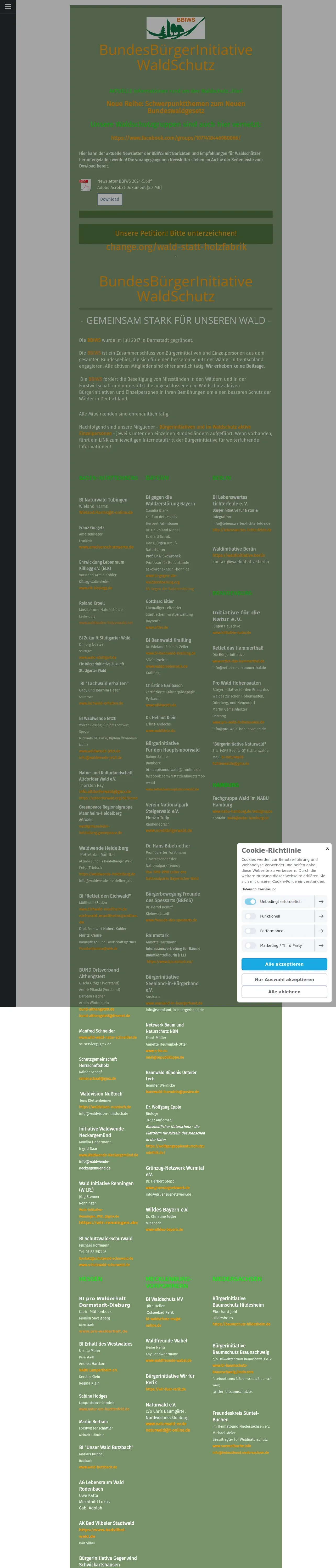The width and height of the screenshot is (336, 1568).
Task: Click Verein Nationalpark Steigerwald e.V. title
Action: pyautogui.click(x=167, y=808)
